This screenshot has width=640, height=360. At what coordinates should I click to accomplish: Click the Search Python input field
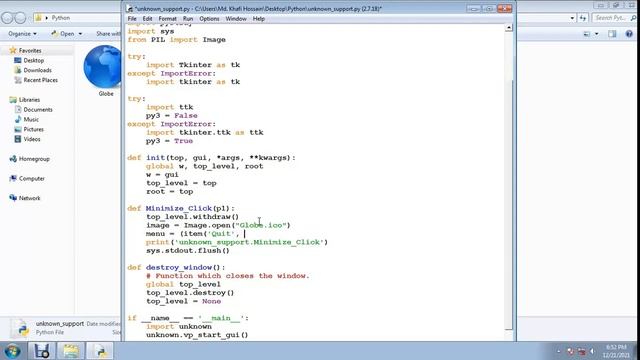(613, 18)
